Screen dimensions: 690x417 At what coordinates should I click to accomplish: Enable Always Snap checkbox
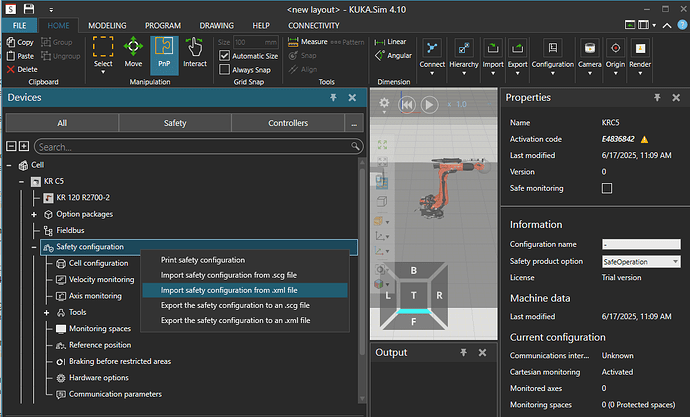[224, 70]
